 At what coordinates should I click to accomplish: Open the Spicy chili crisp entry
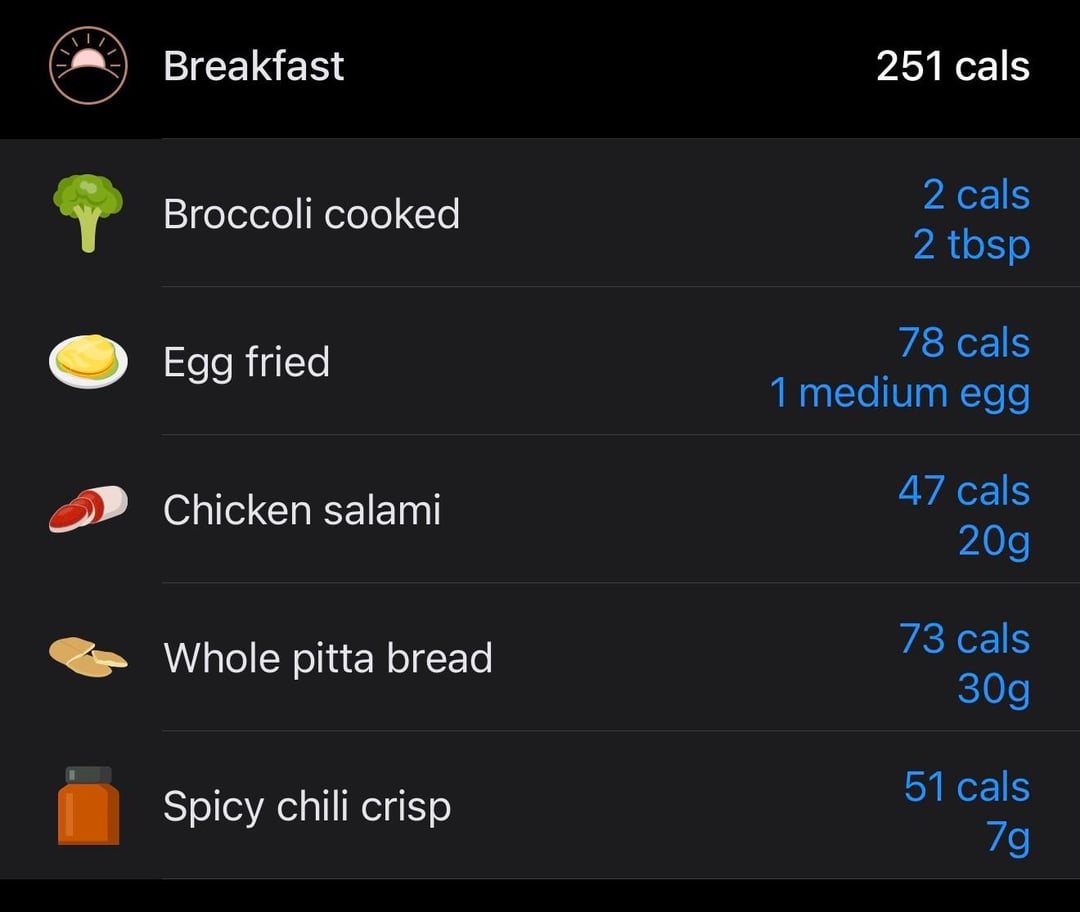point(306,806)
